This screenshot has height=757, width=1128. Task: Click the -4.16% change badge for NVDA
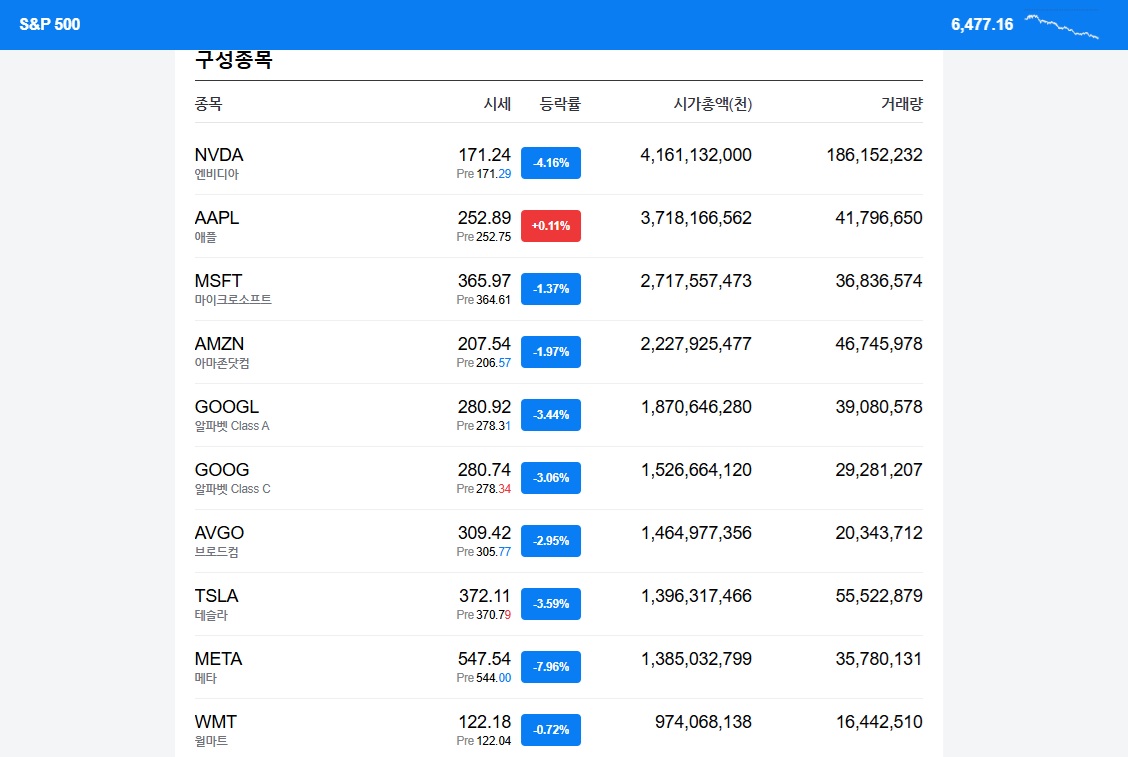(x=550, y=163)
